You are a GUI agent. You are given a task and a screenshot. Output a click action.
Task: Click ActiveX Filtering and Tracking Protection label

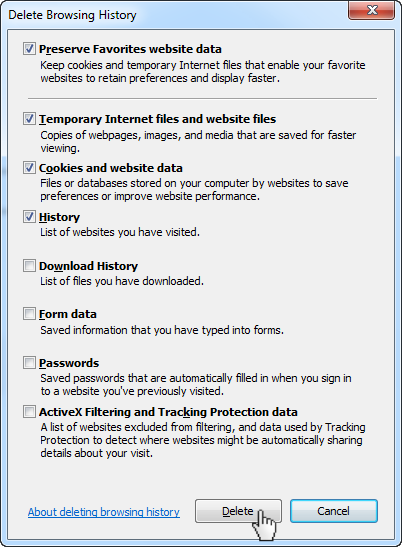click(x=168, y=412)
